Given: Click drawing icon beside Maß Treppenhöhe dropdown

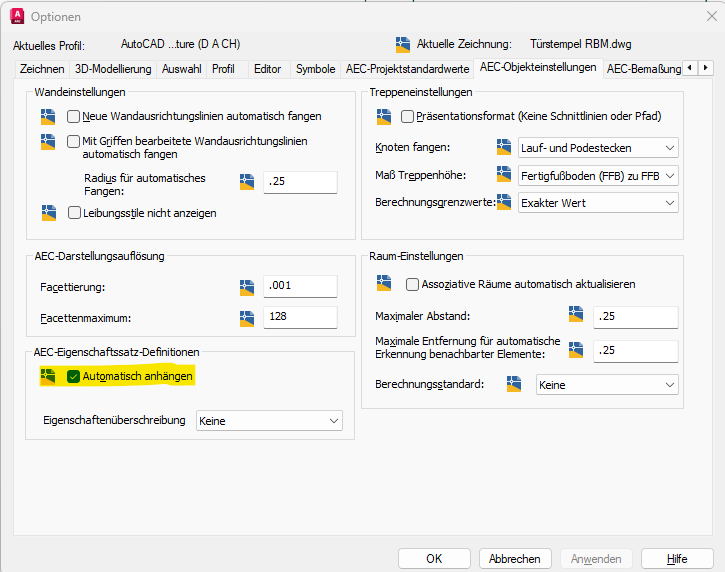Looking at the screenshot, I should click(504, 175).
